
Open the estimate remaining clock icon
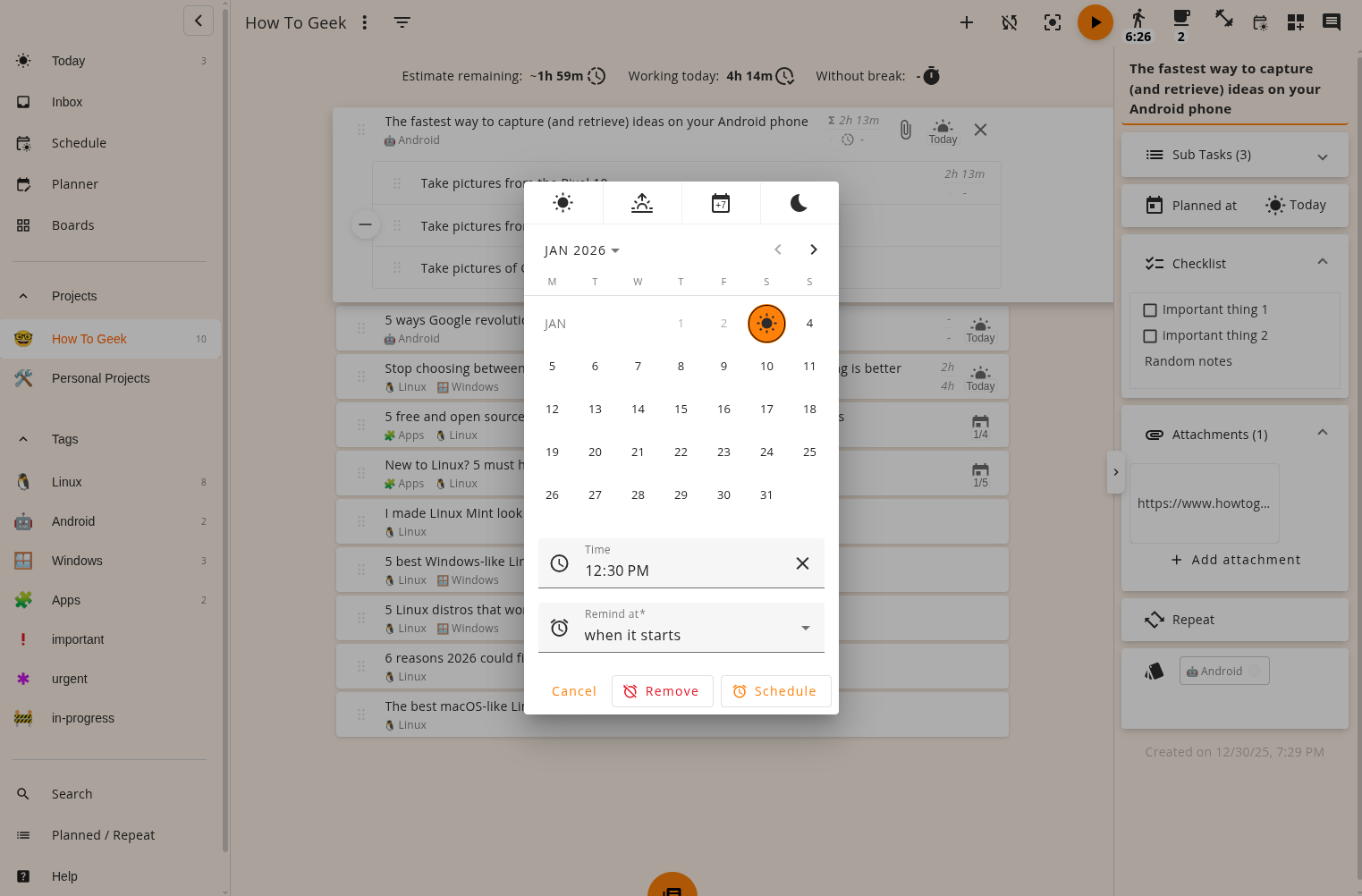[x=596, y=77]
